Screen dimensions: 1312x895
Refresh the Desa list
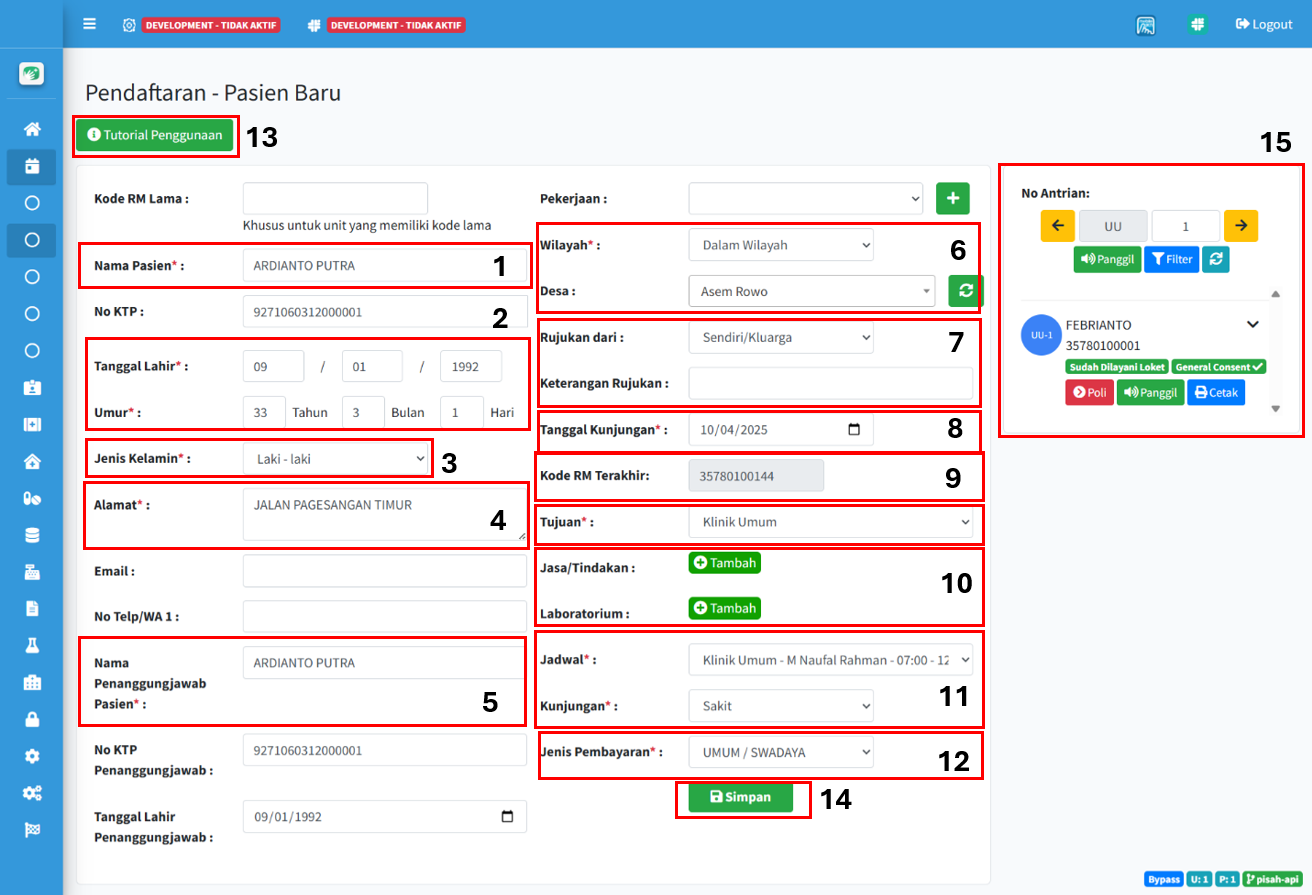tap(965, 291)
